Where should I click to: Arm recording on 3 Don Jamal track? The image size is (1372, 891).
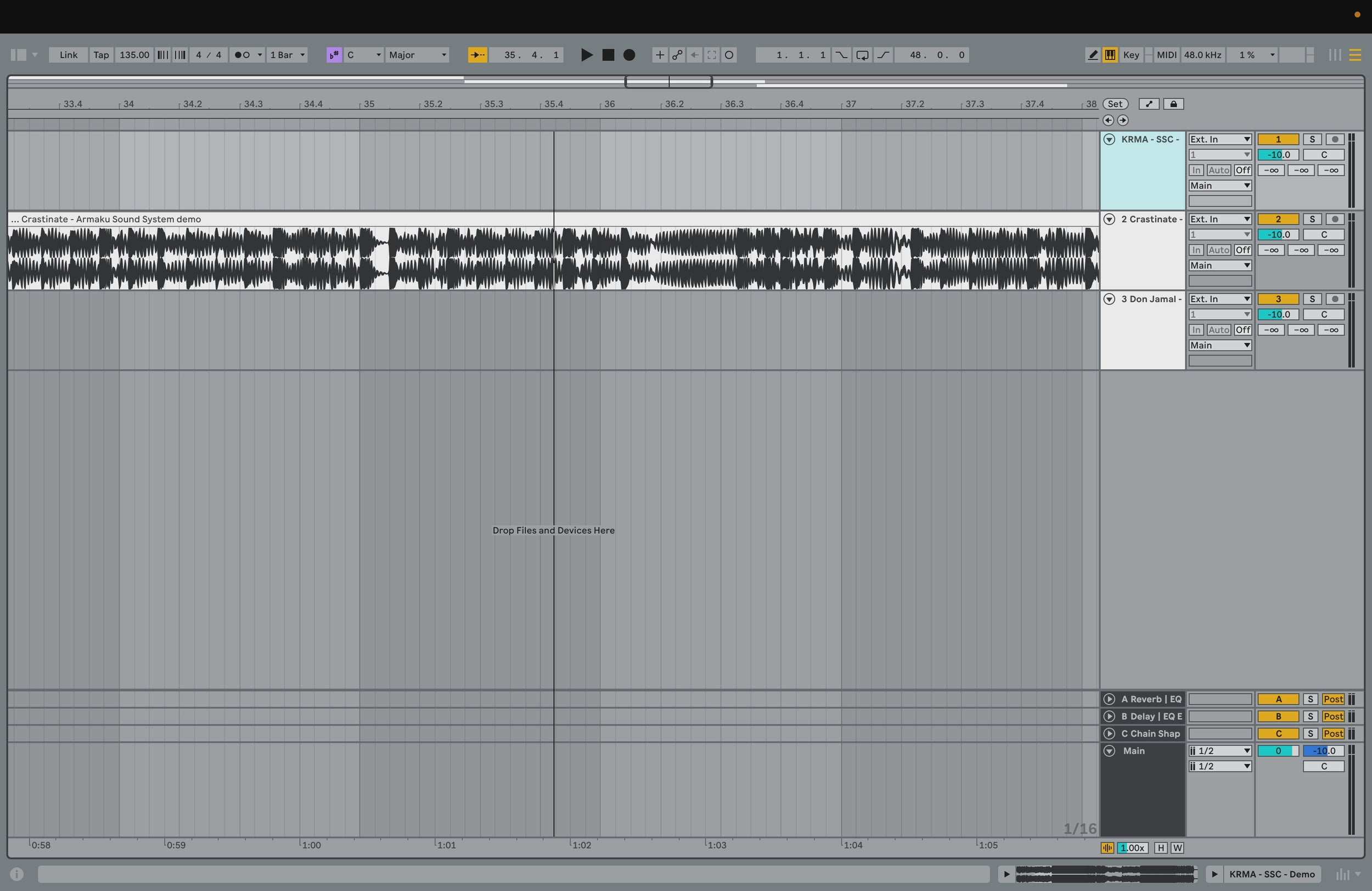pyautogui.click(x=1334, y=298)
